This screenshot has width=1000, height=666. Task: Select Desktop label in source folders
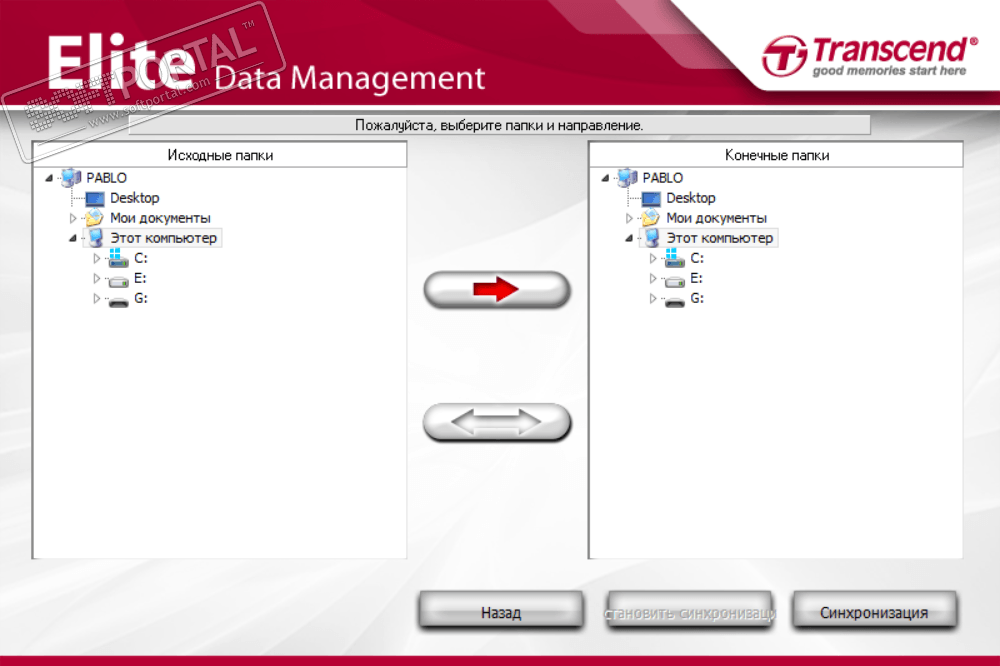[x=135, y=198]
